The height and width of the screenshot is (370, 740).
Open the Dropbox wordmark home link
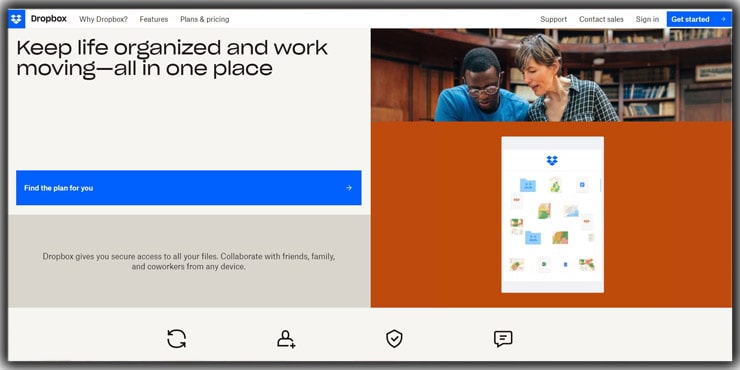(x=49, y=19)
